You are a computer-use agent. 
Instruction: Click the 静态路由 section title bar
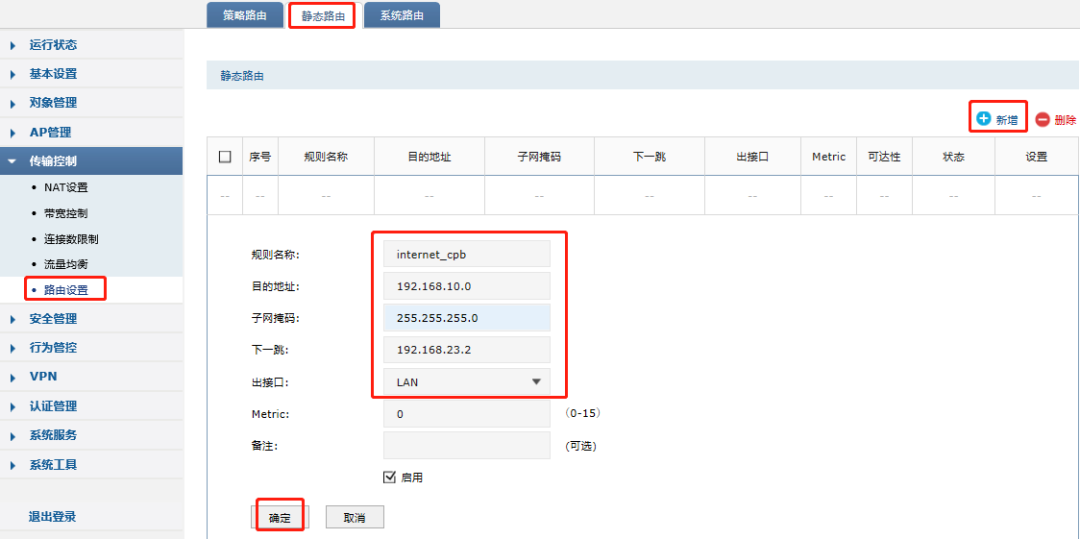(x=643, y=76)
